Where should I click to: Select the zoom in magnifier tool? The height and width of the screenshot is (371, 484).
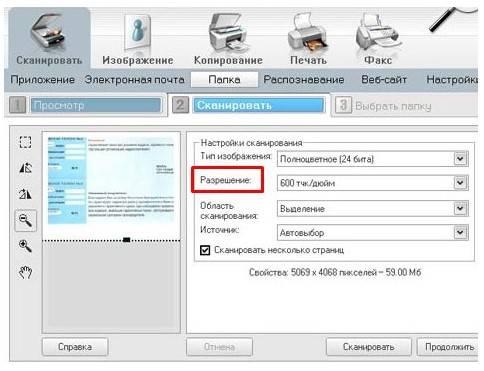tap(25, 246)
